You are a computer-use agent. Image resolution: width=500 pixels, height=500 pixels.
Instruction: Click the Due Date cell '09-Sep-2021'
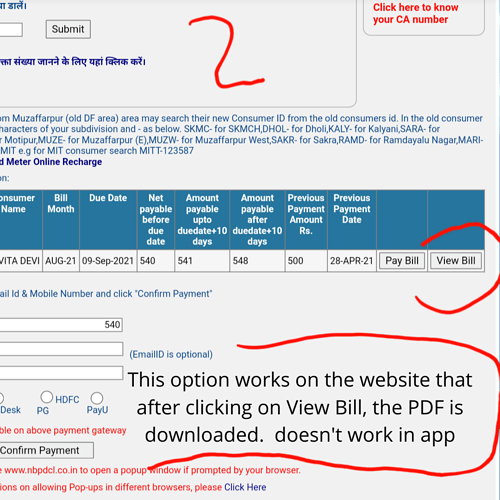(x=108, y=261)
